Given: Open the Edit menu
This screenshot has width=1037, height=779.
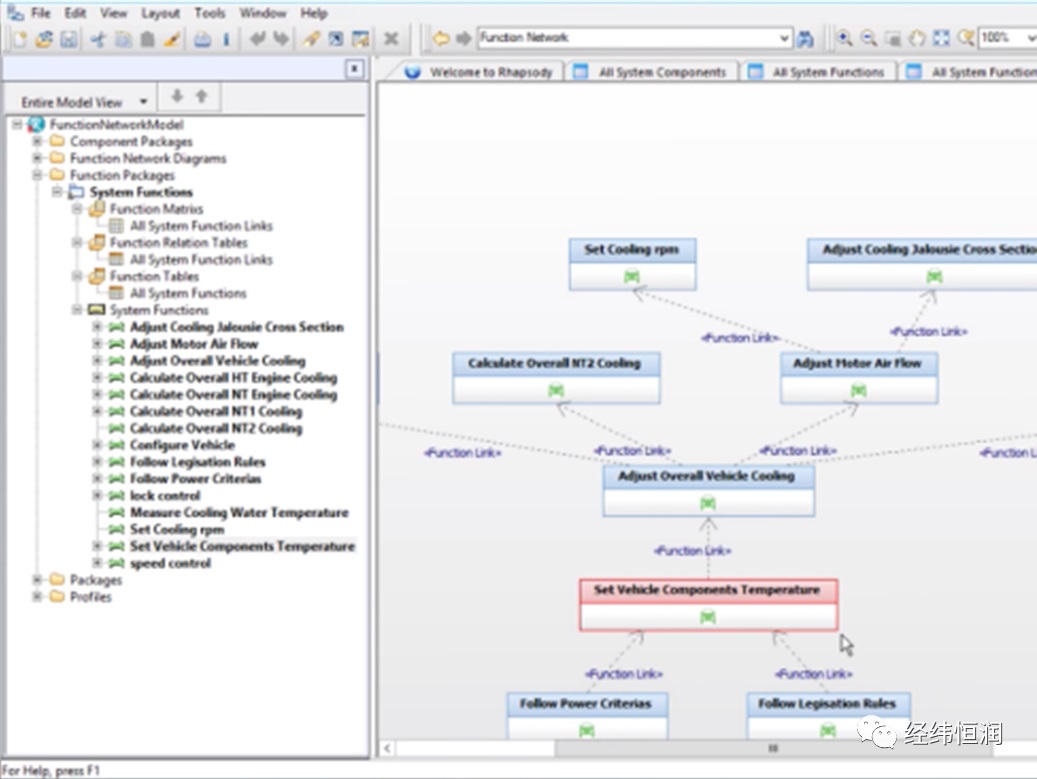Looking at the screenshot, I should tap(75, 13).
